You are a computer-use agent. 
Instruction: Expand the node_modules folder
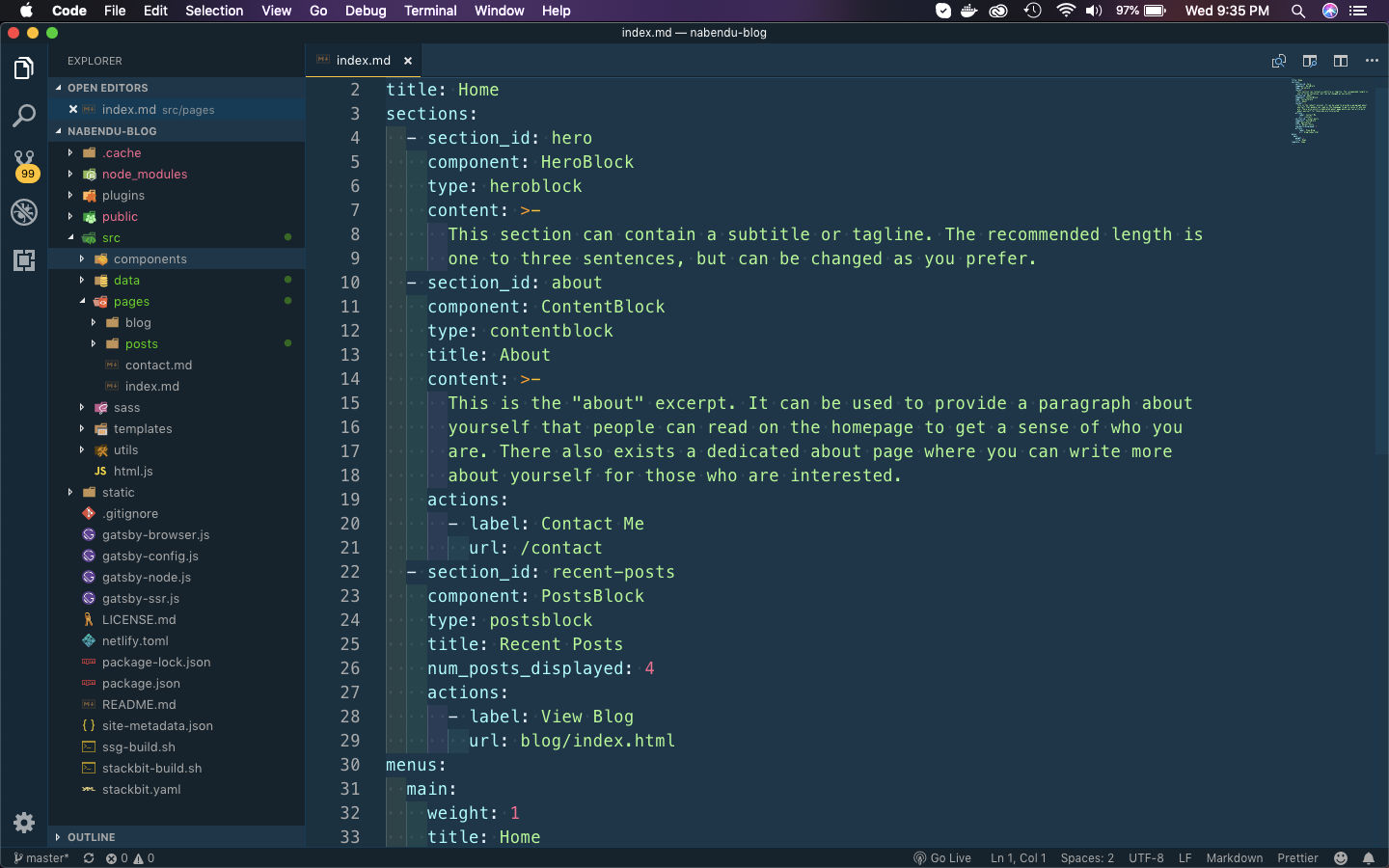click(177, 175)
